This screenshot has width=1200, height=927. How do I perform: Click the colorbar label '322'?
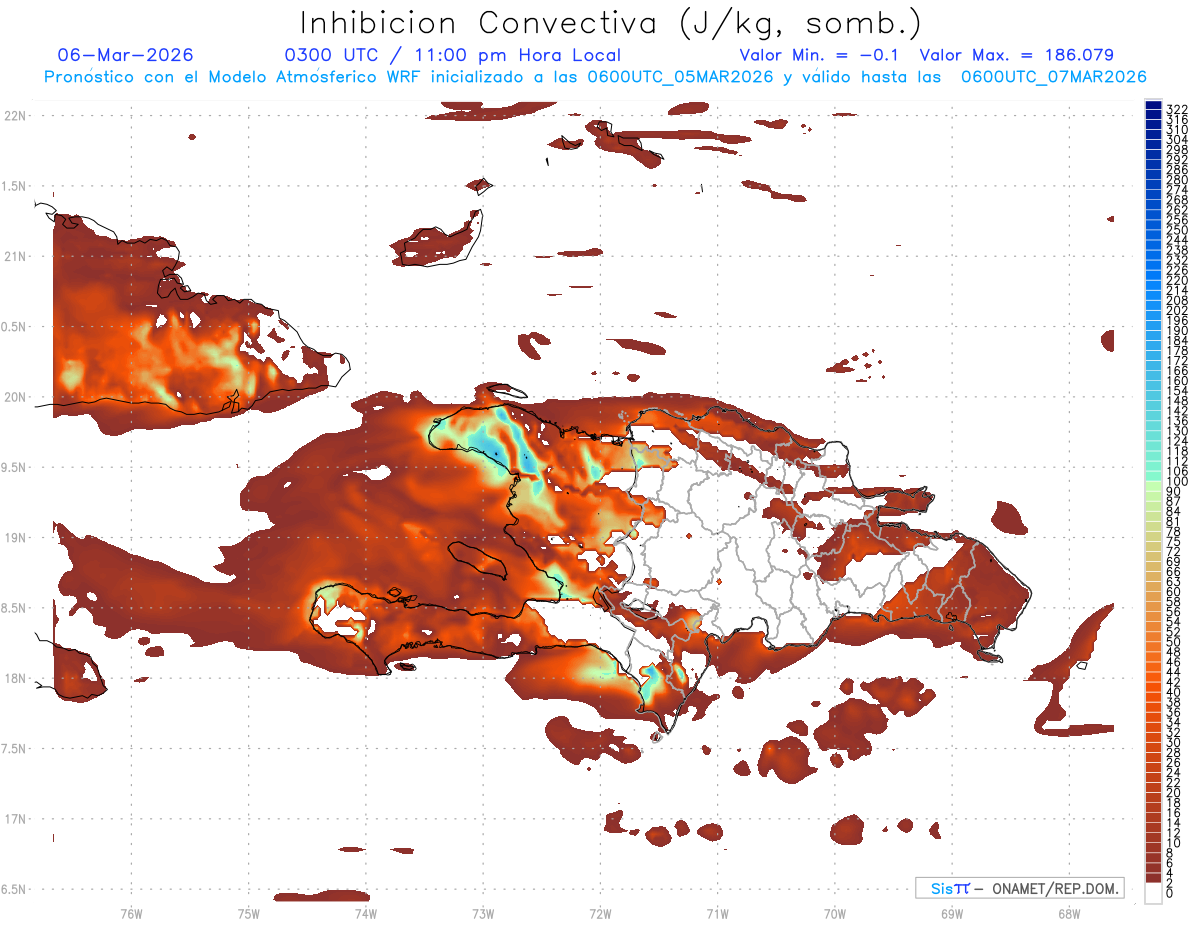[x=1177, y=109]
